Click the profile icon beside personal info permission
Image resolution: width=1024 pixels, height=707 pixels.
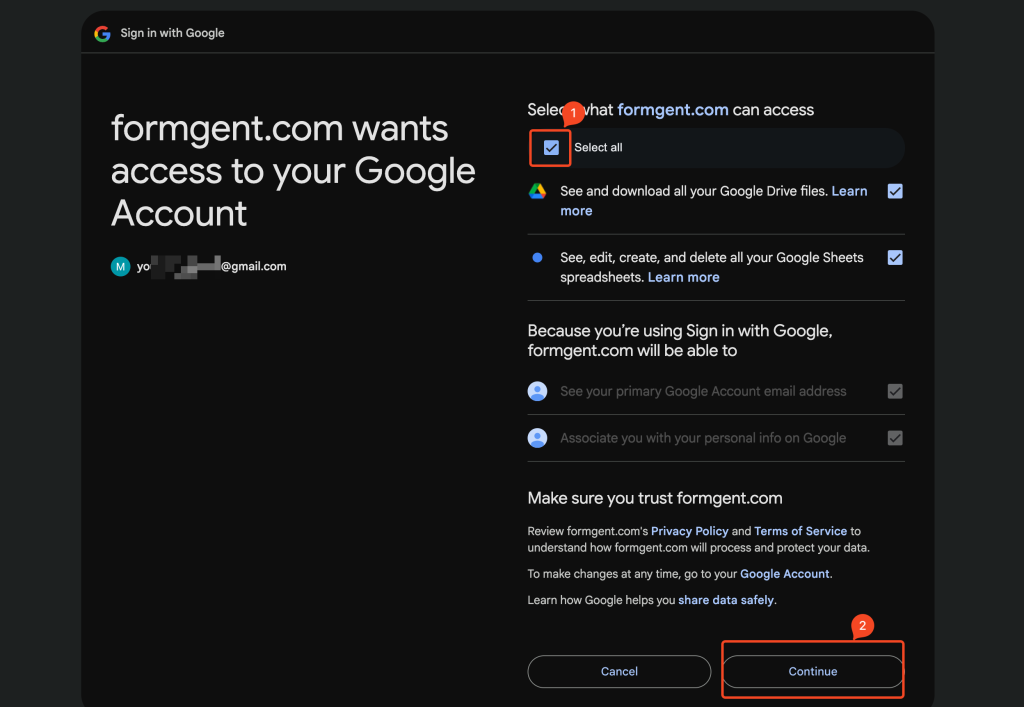[x=537, y=438]
